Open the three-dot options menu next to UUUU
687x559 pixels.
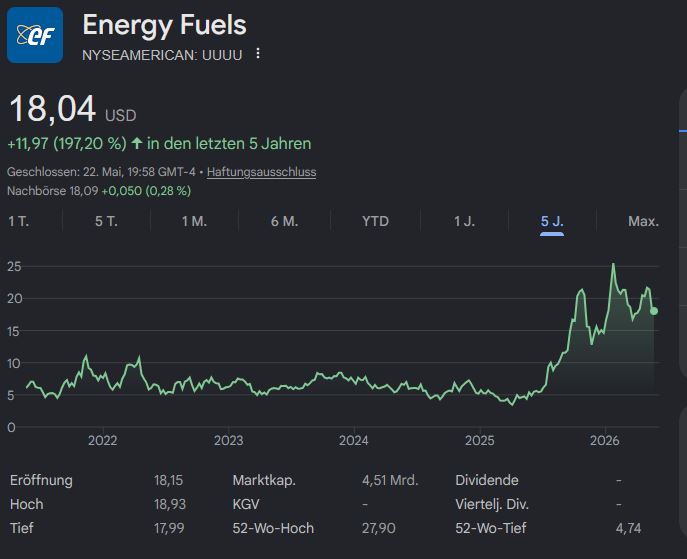click(x=258, y=53)
